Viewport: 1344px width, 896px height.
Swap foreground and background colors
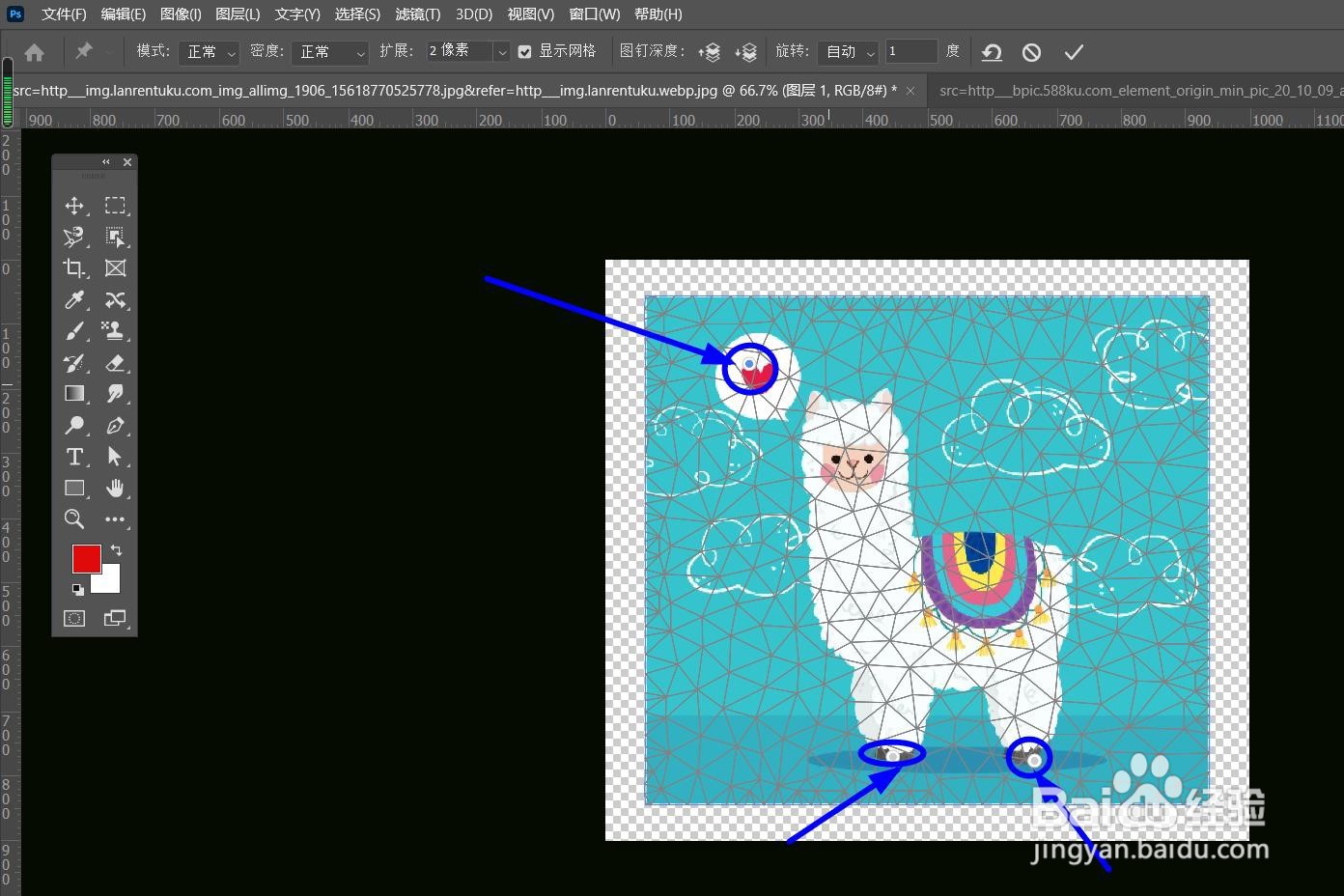click(116, 549)
